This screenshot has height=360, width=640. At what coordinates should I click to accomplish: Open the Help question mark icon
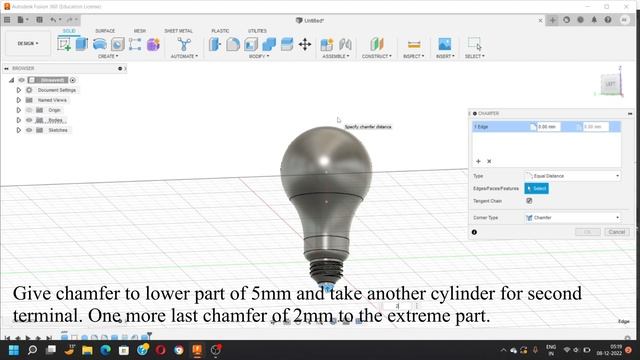pos(608,20)
